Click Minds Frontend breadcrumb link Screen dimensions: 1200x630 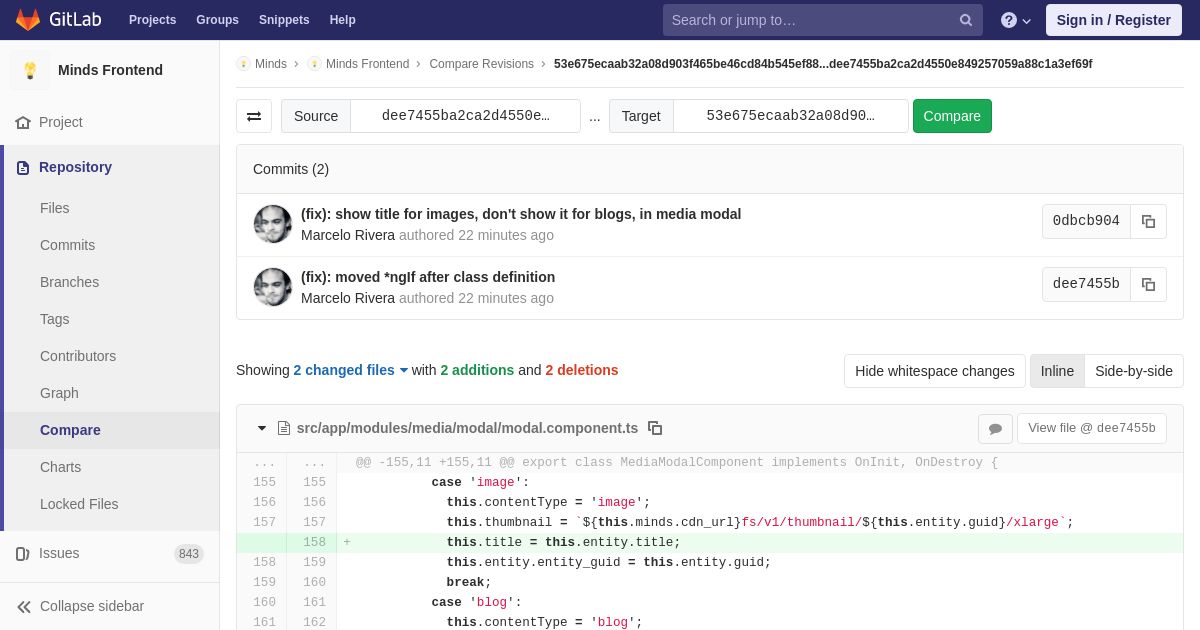pyautogui.click(x=367, y=64)
